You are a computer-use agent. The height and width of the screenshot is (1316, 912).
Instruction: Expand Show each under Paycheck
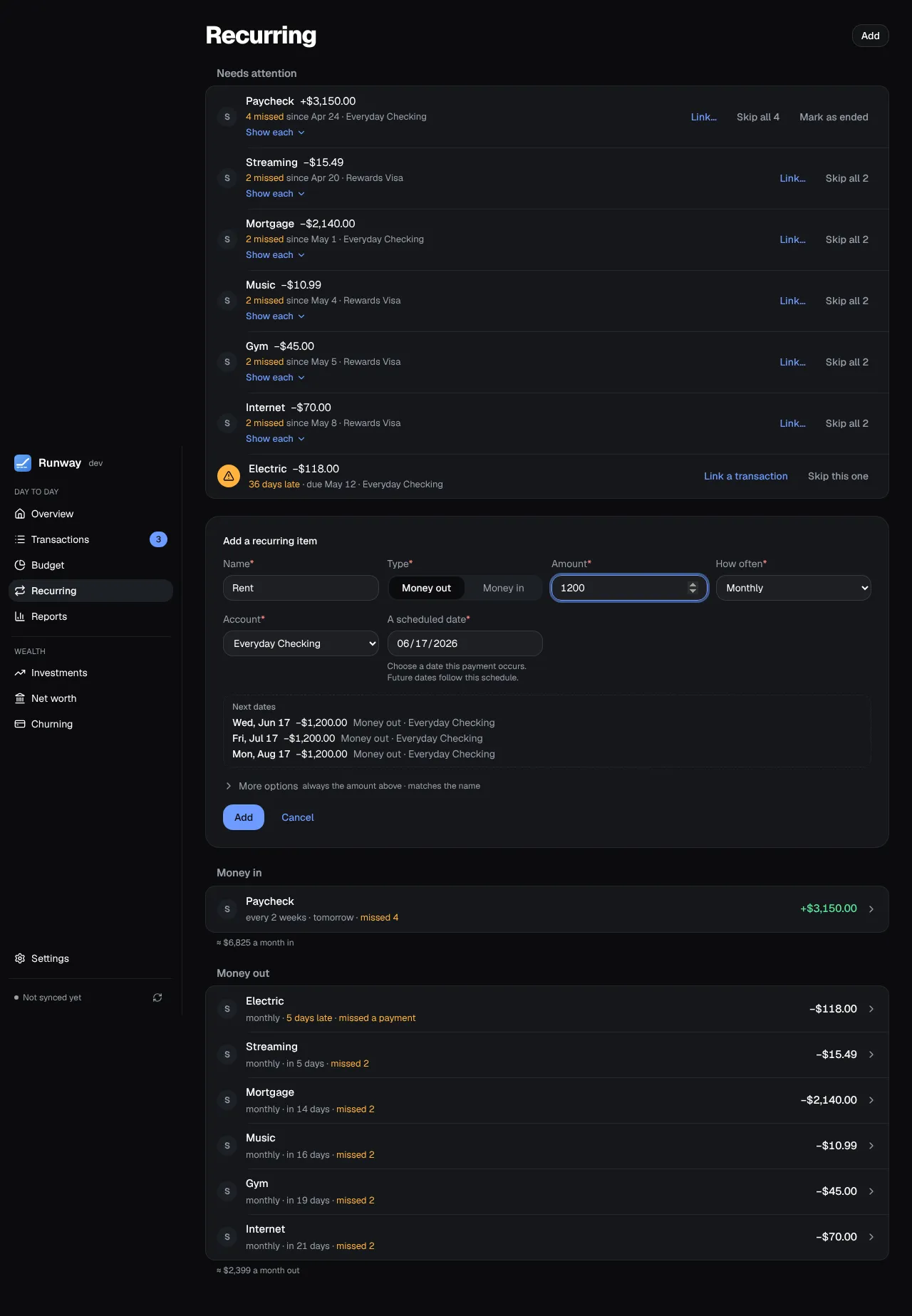tap(275, 133)
